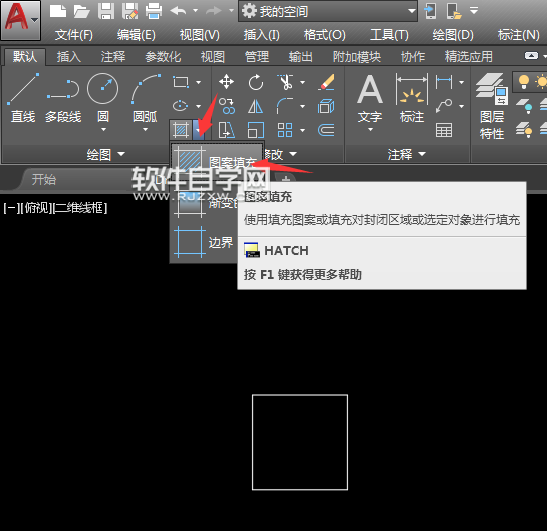This screenshot has height=531, width=547.
Task: Open the 开始 document tab
Action: pos(44,179)
